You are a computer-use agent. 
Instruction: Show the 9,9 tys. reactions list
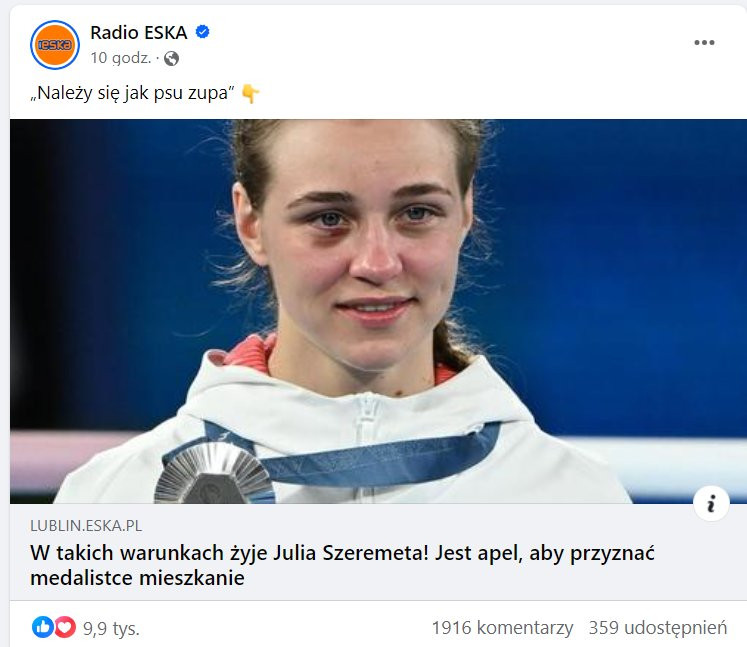pyautogui.click(x=111, y=628)
